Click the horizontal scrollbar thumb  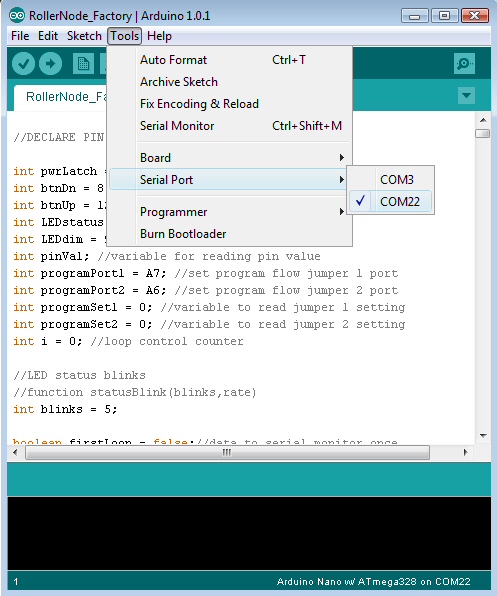[x=227, y=452]
